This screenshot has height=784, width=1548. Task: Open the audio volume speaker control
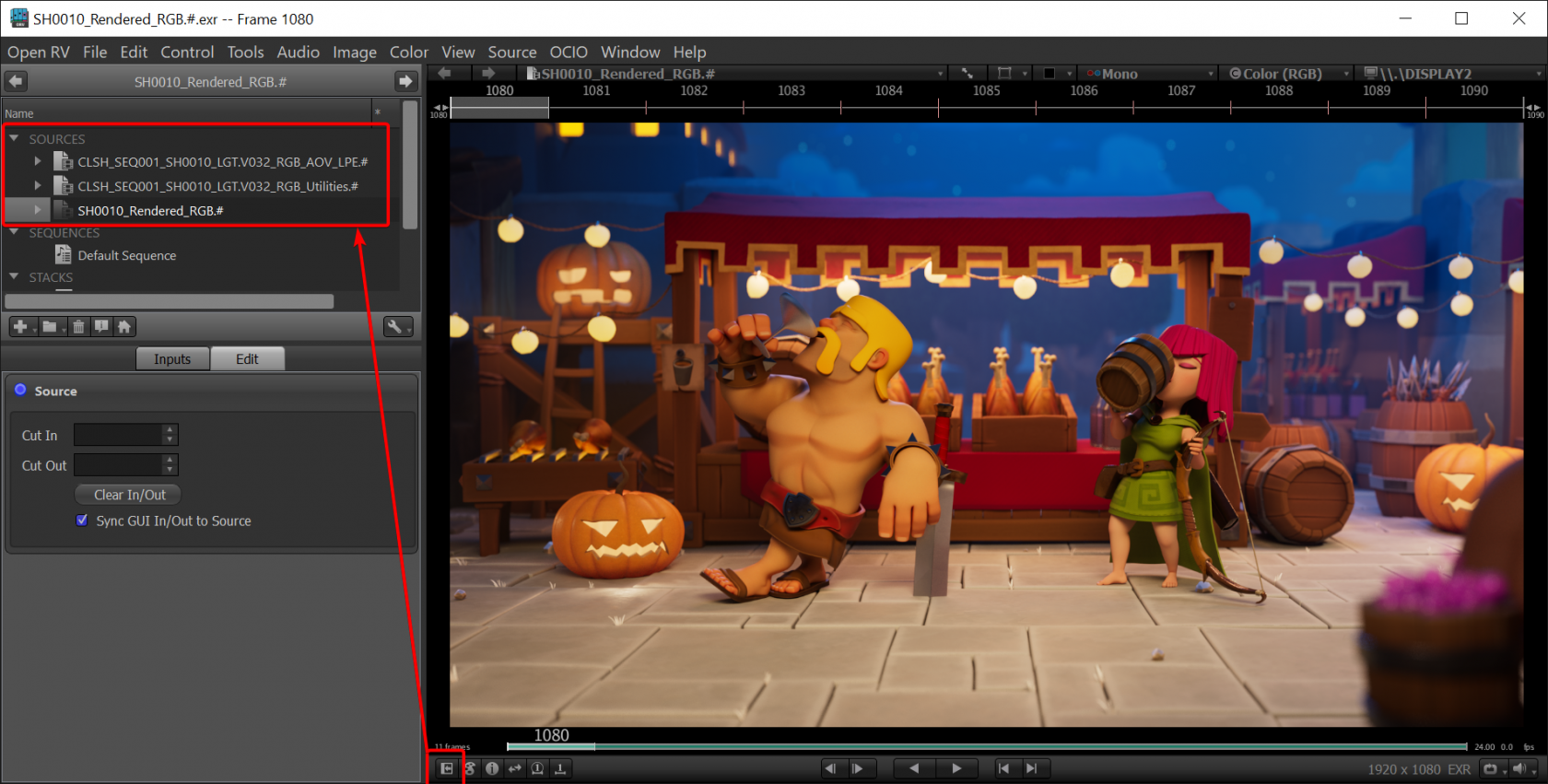click(1521, 769)
